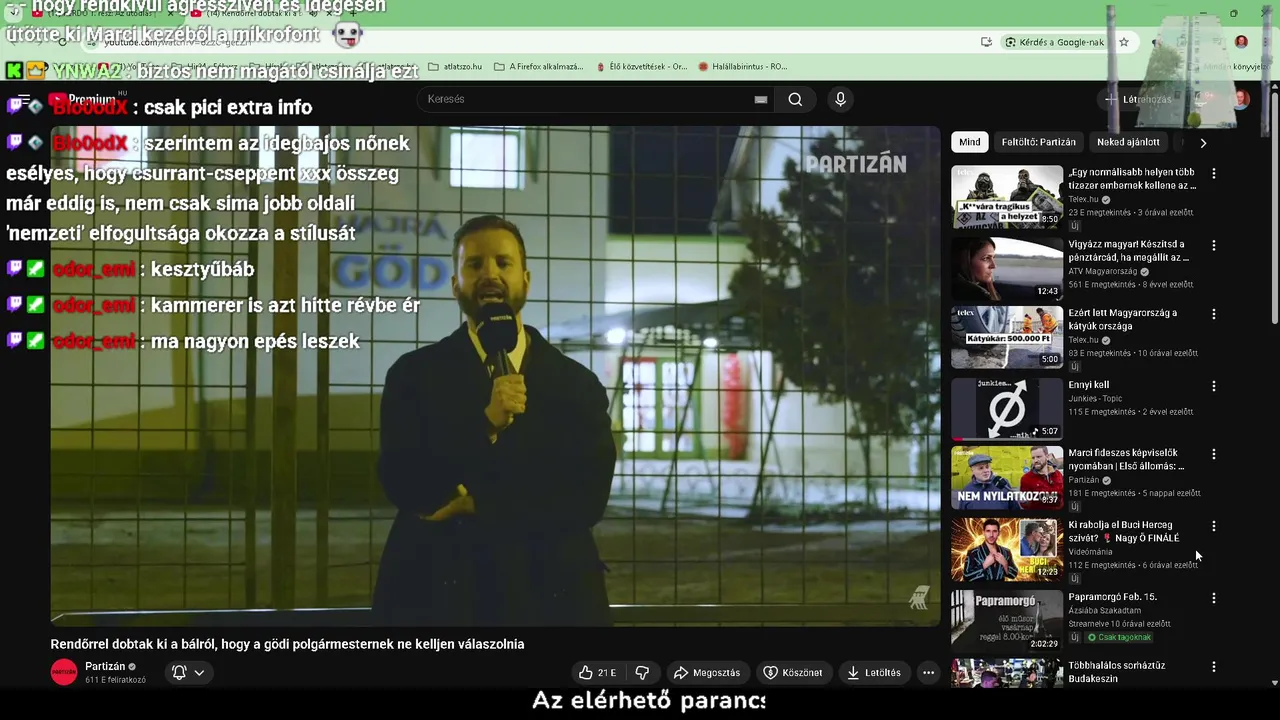
Task: Click the Videómánia channel name
Action: coord(1090,552)
